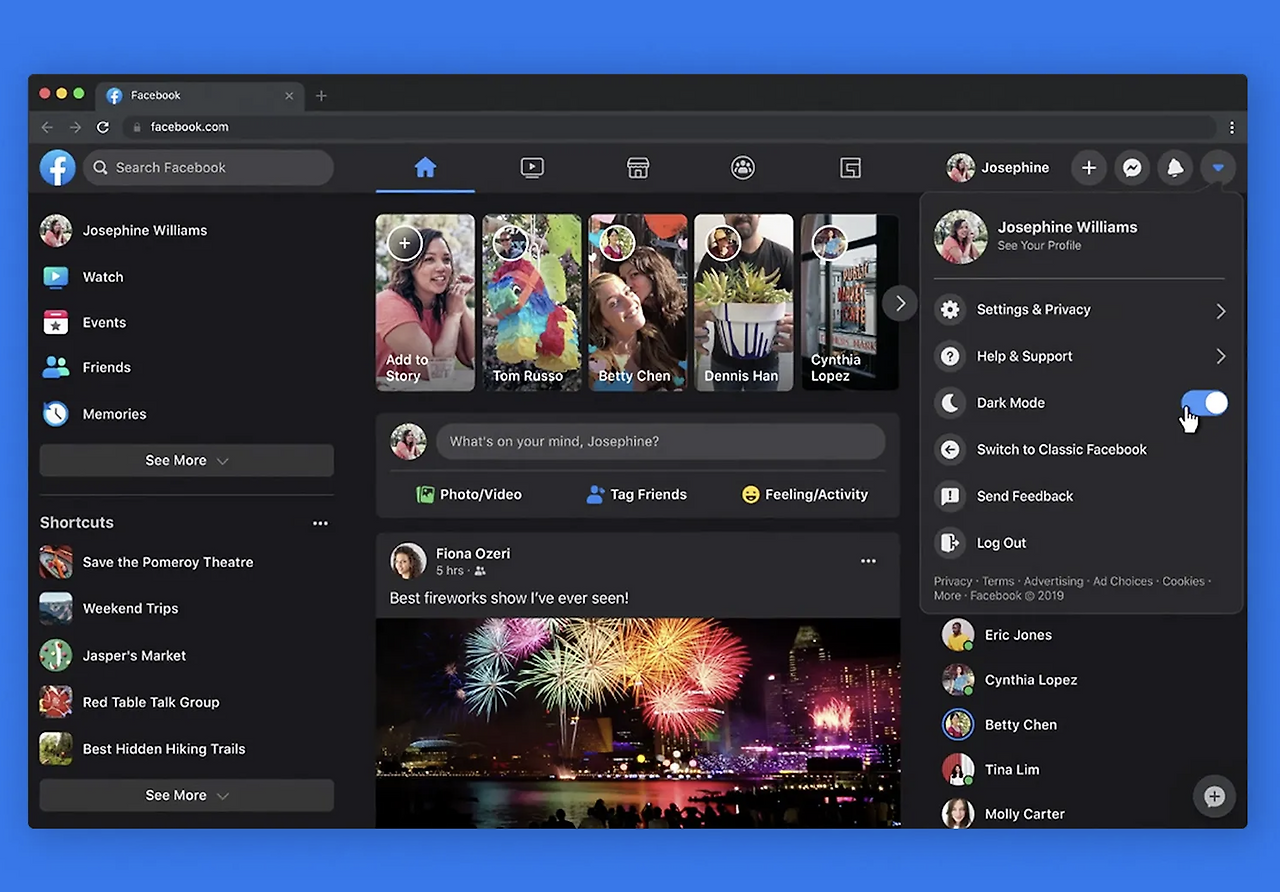The height and width of the screenshot is (892, 1280).
Task: Start a new message with plus button
Action: pos(1214,797)
